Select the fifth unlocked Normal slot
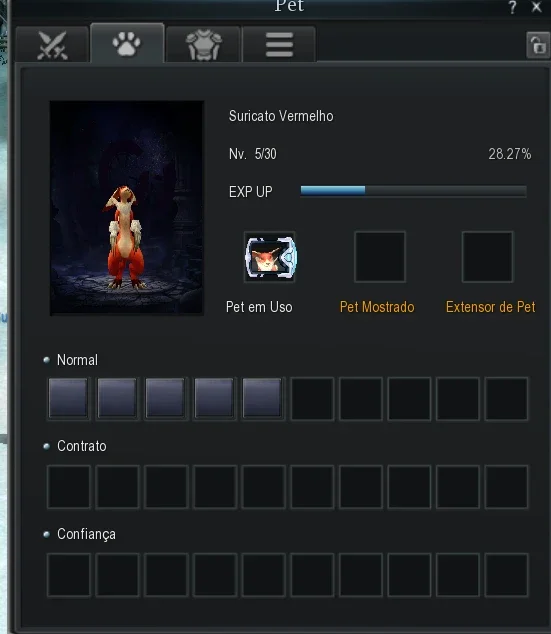The height and width of the screenshot is (634, 551). pyautogui.click(x=263, y=399)
